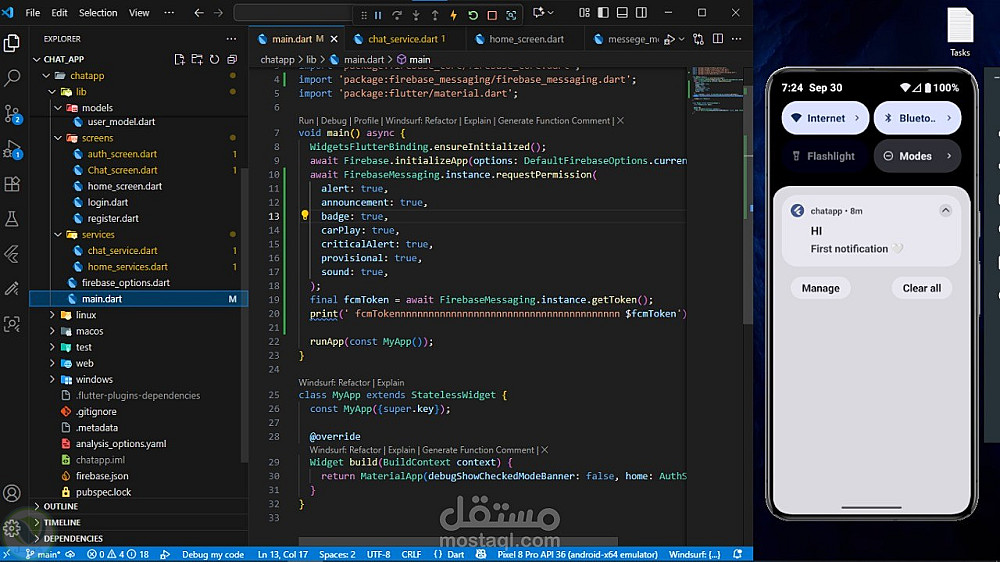Click Debug my code in status bar
1000x562 pixels.
click(x=212, y=554)
